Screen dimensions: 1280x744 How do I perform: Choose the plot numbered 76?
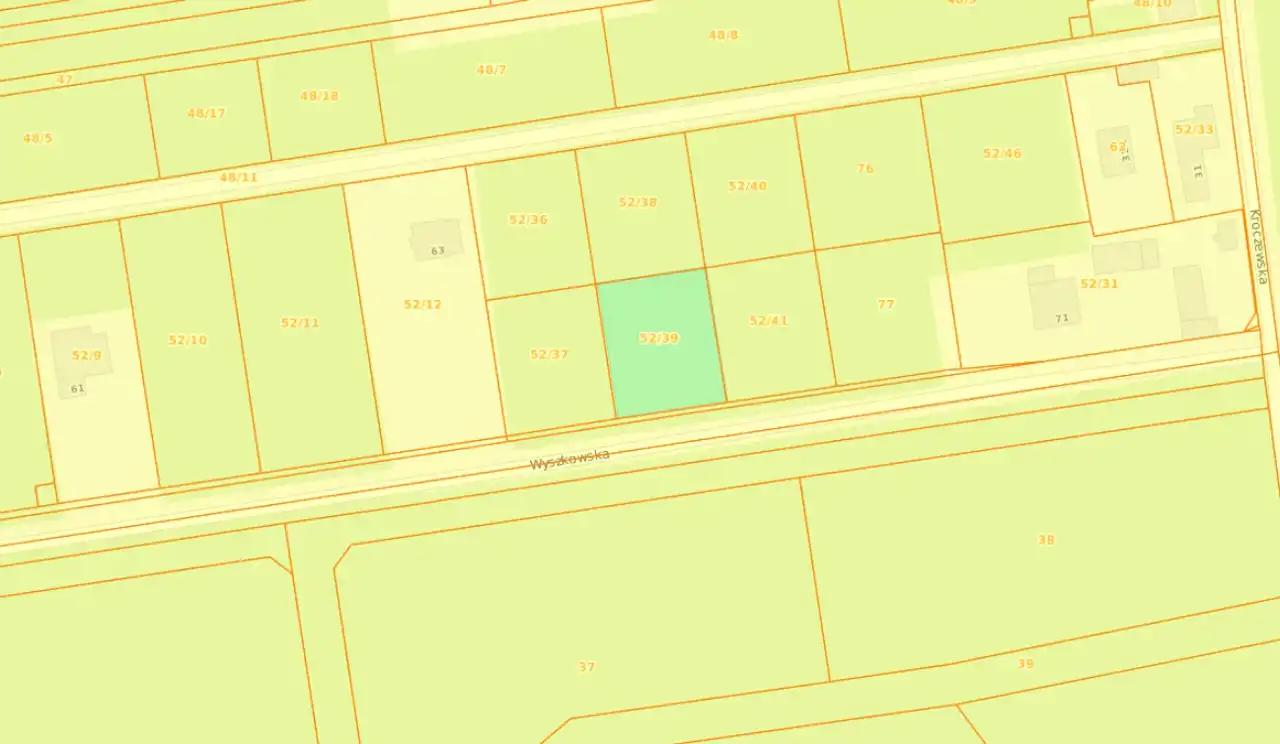pyautogui.click(x=865, y=169)
